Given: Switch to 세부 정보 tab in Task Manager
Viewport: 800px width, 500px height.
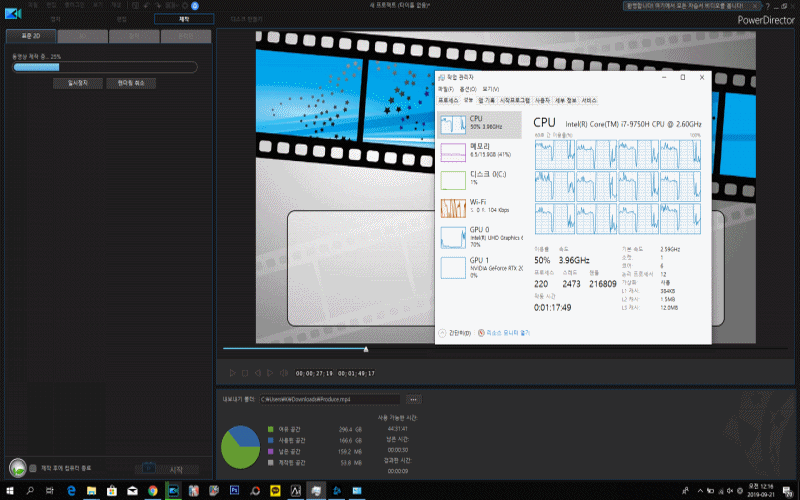Looking at the screenshot, I should pyautogui.click(x=566, y=101).
